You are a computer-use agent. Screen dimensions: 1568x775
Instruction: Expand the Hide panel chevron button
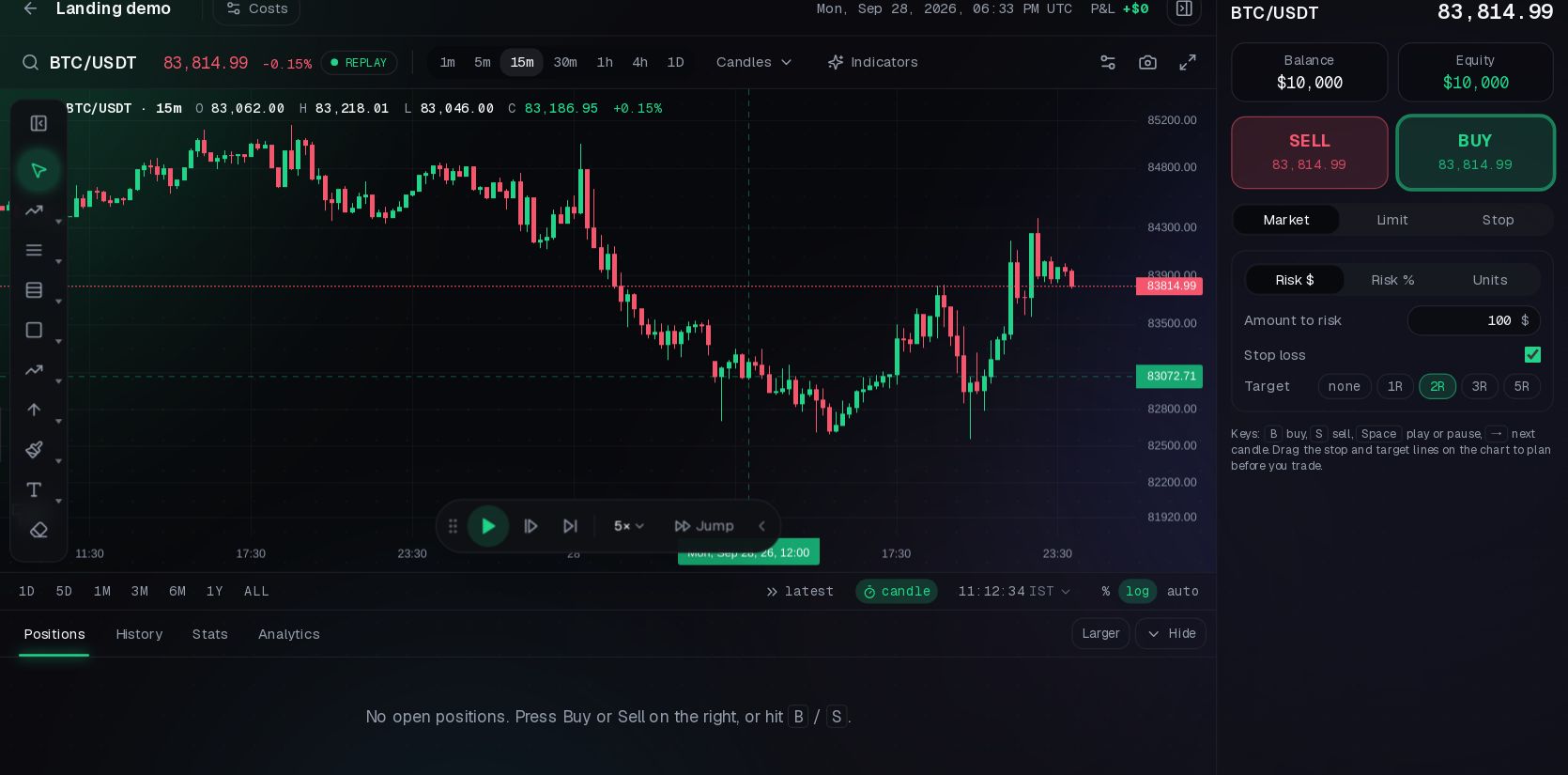[x=1171, y=633]
